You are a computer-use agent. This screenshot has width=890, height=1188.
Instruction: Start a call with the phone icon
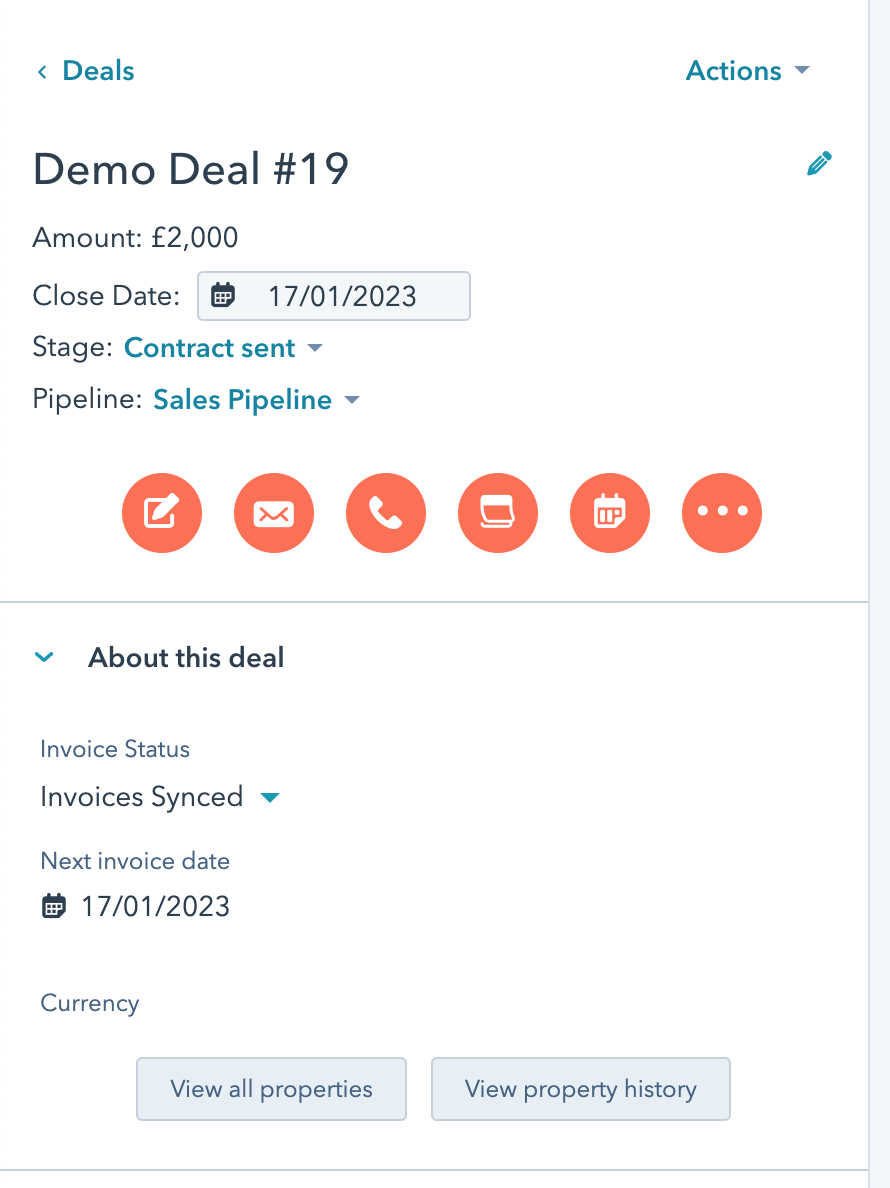(386, 513)
